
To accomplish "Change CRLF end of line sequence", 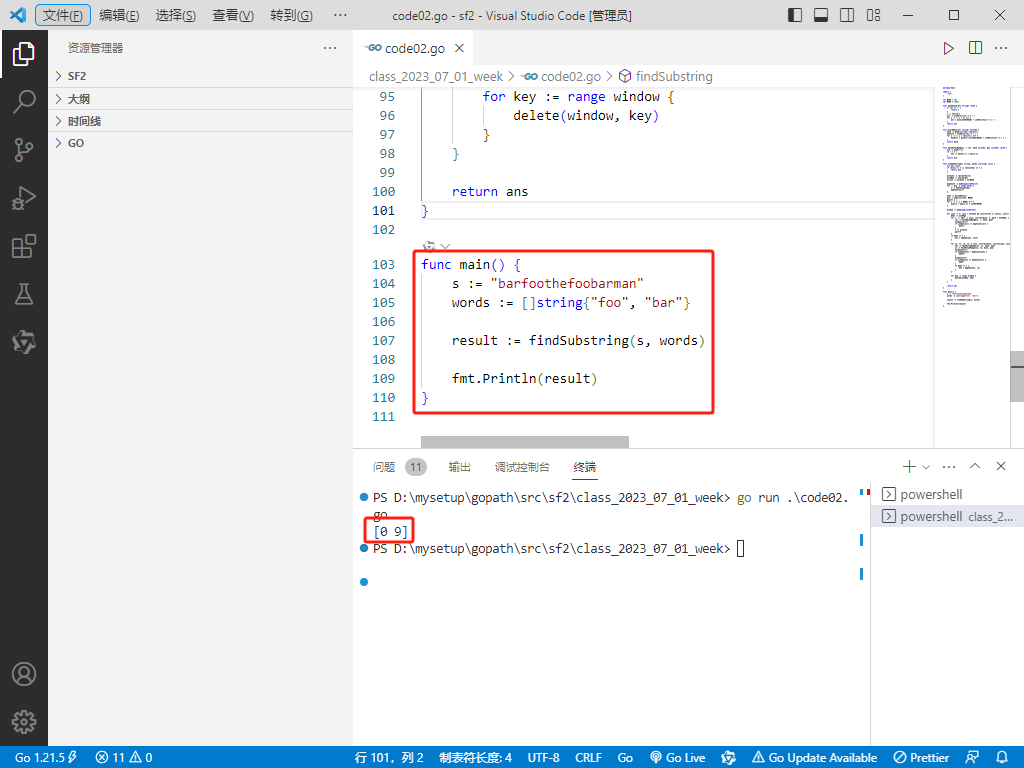I will tap(588, 758).
